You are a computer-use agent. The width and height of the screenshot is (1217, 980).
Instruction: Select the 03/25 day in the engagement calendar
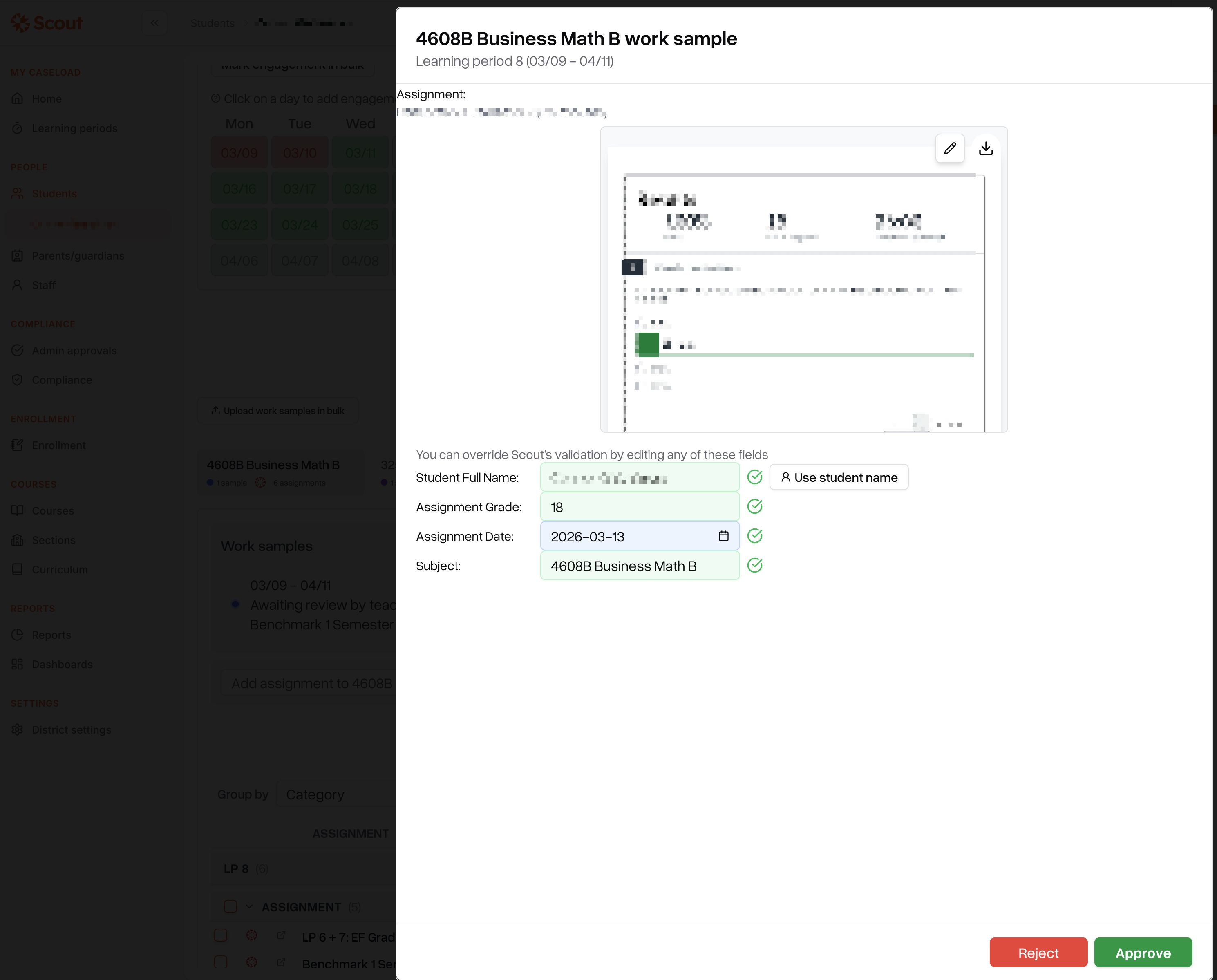(x=360, y=225)
